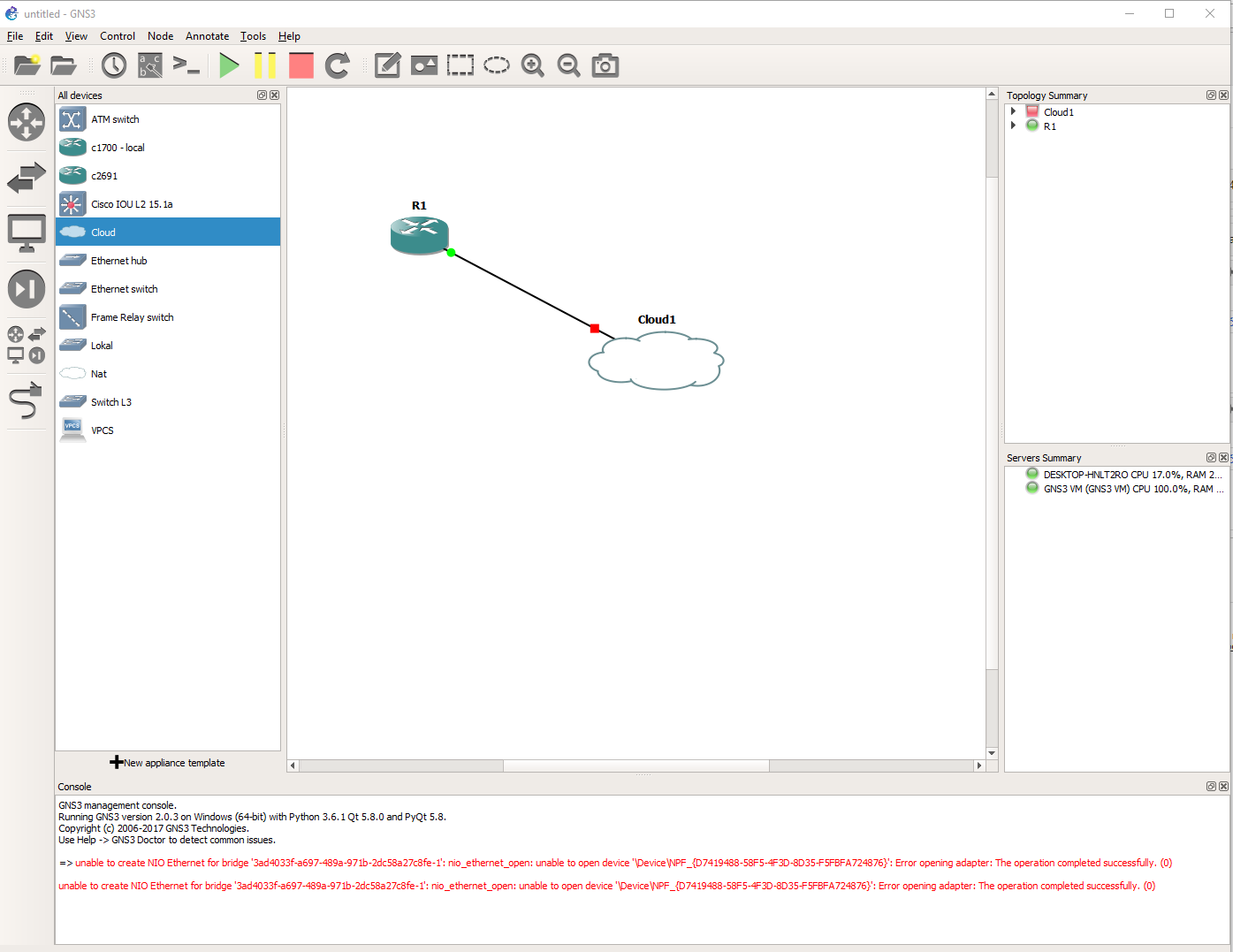Select the Add a link cable tool
Screen dimensions: 1233x952
[x=27, y=400]
